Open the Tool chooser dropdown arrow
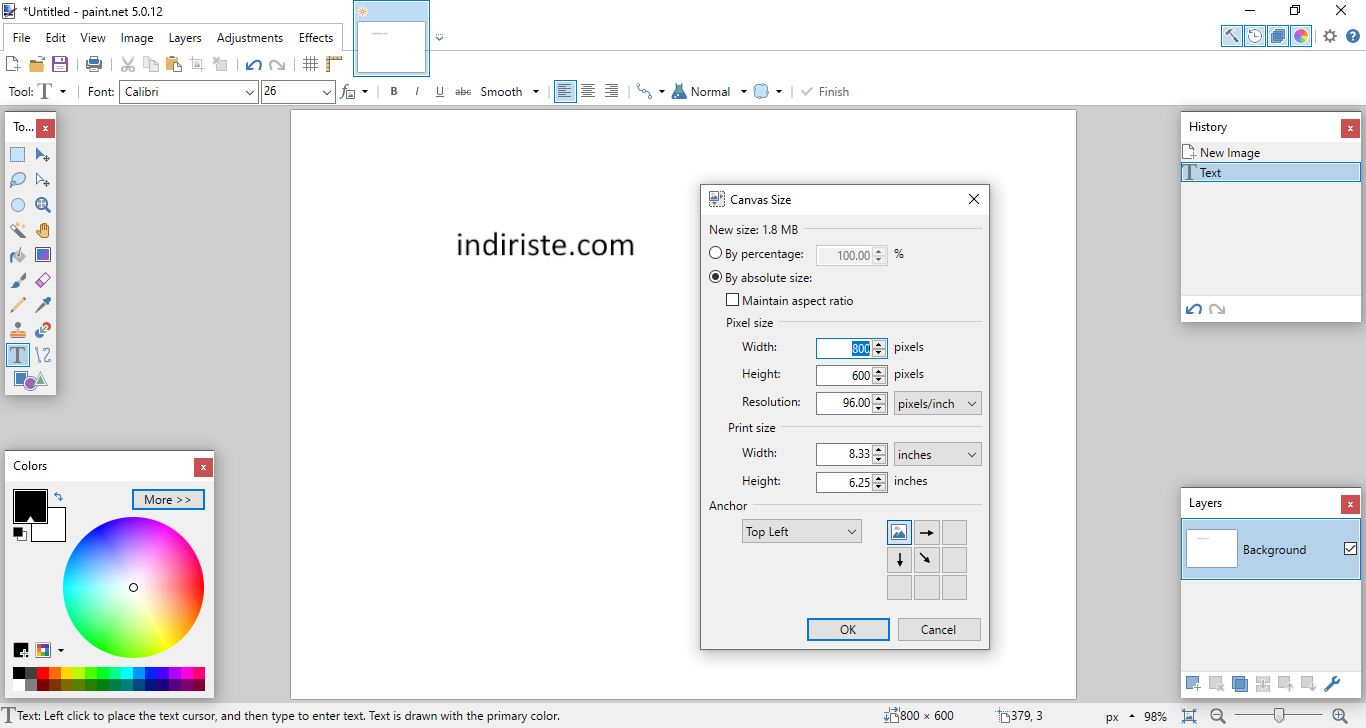The width and height of the screenshot is (1366, 728). click(x=63, y=91)
